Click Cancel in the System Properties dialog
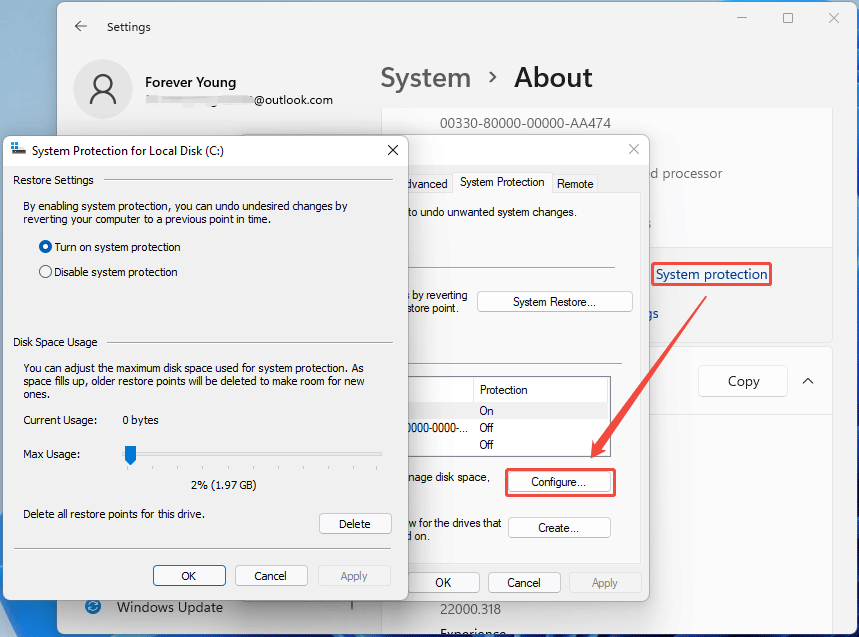Screen dimensions: 859x637 [x=524, y=582]
